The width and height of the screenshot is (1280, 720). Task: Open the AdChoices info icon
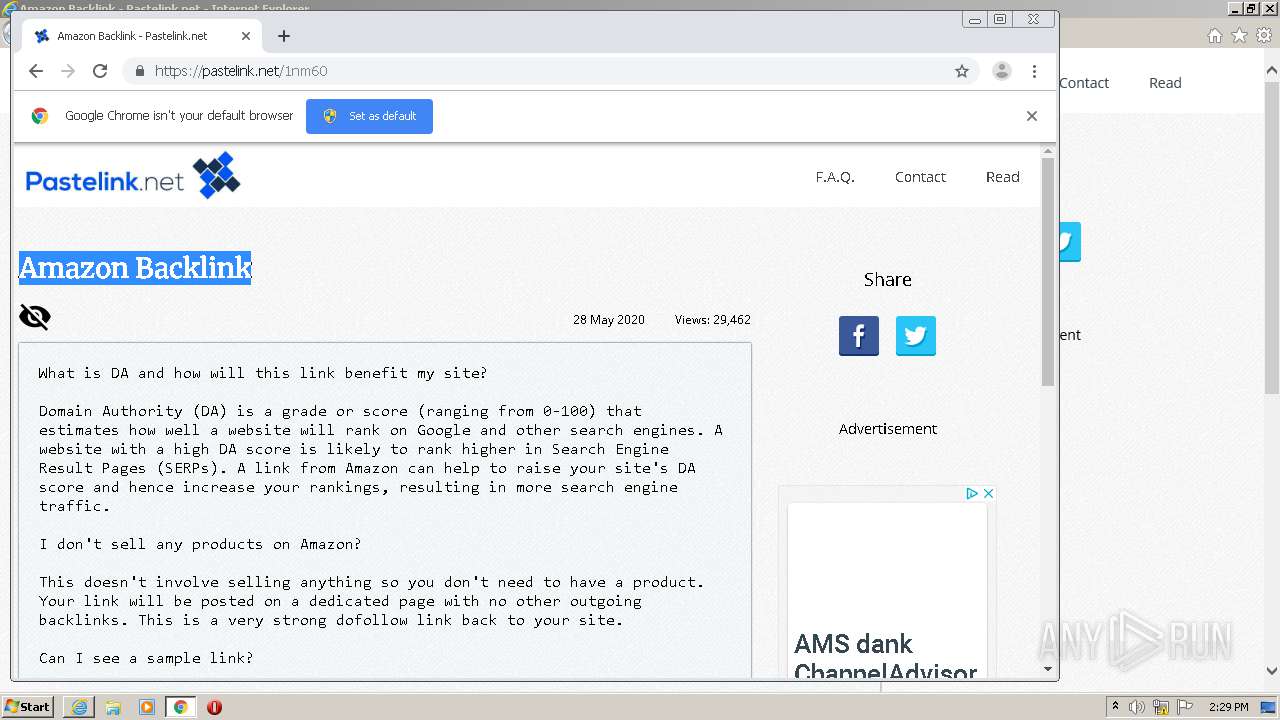pos(971,493)
